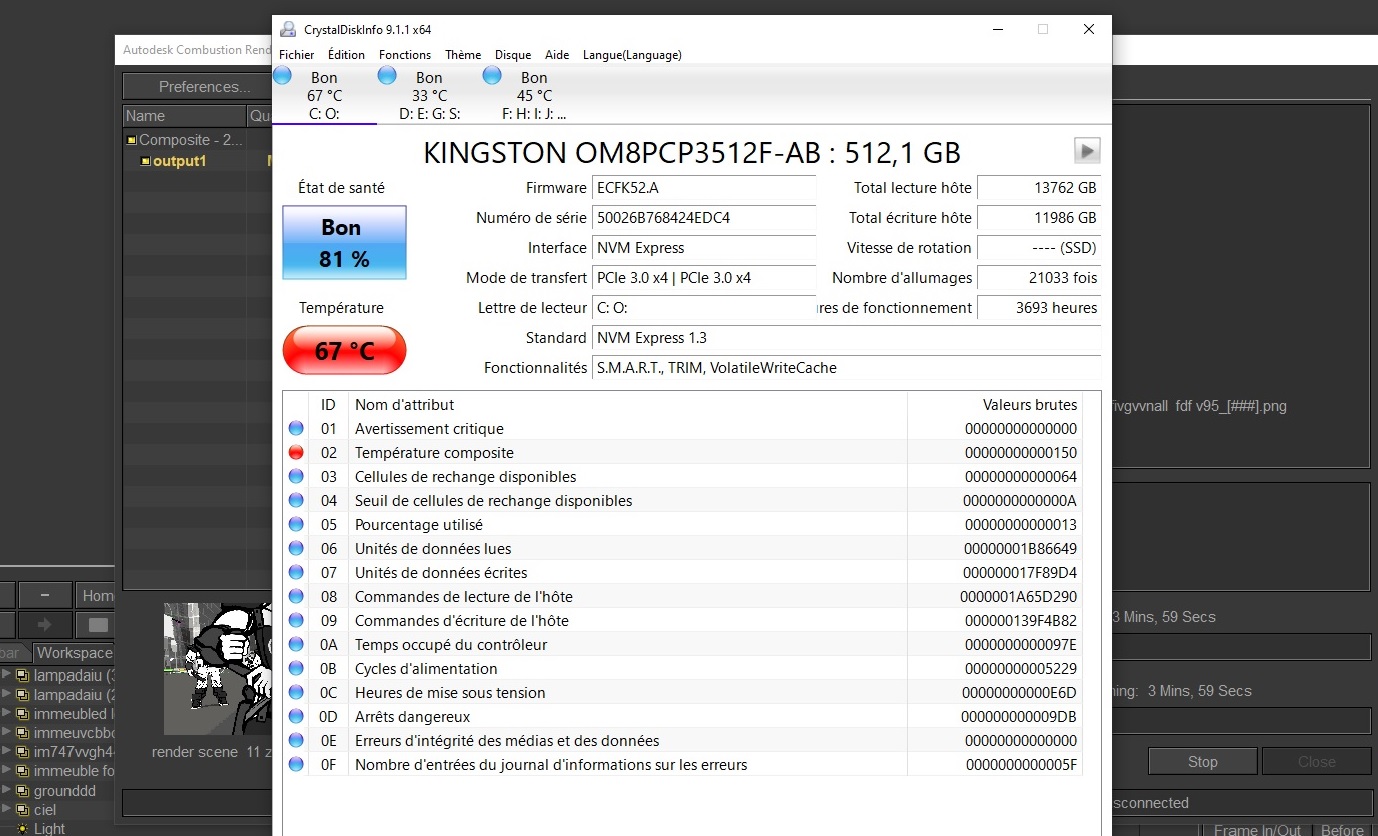Click the play arrow next to the disk title
Image resolution: width=1378 pixels, height=836 pixels.
pyautogui.click(x=1087, y=151)
